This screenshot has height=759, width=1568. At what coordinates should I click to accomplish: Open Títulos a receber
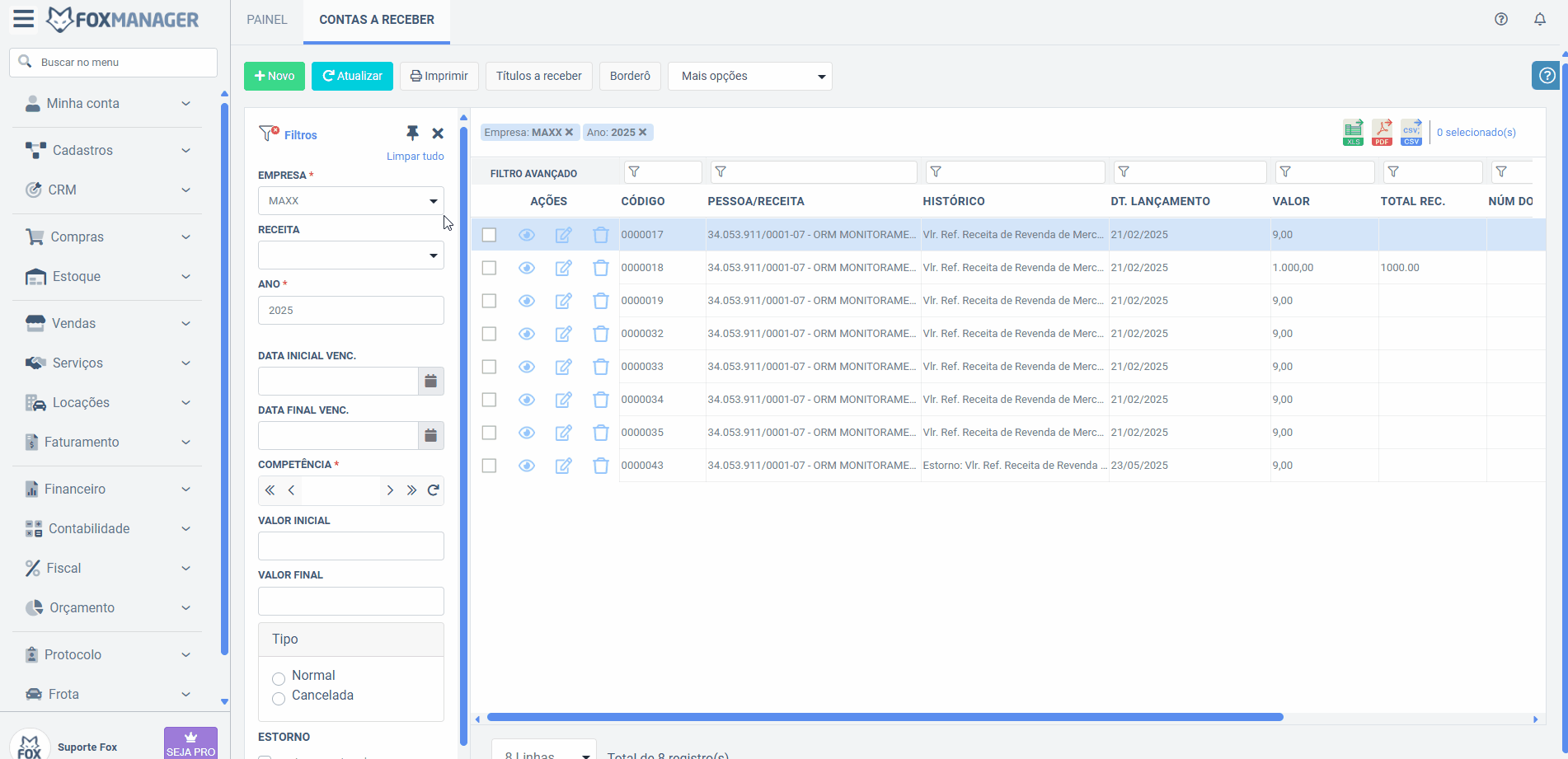(539, 76)
